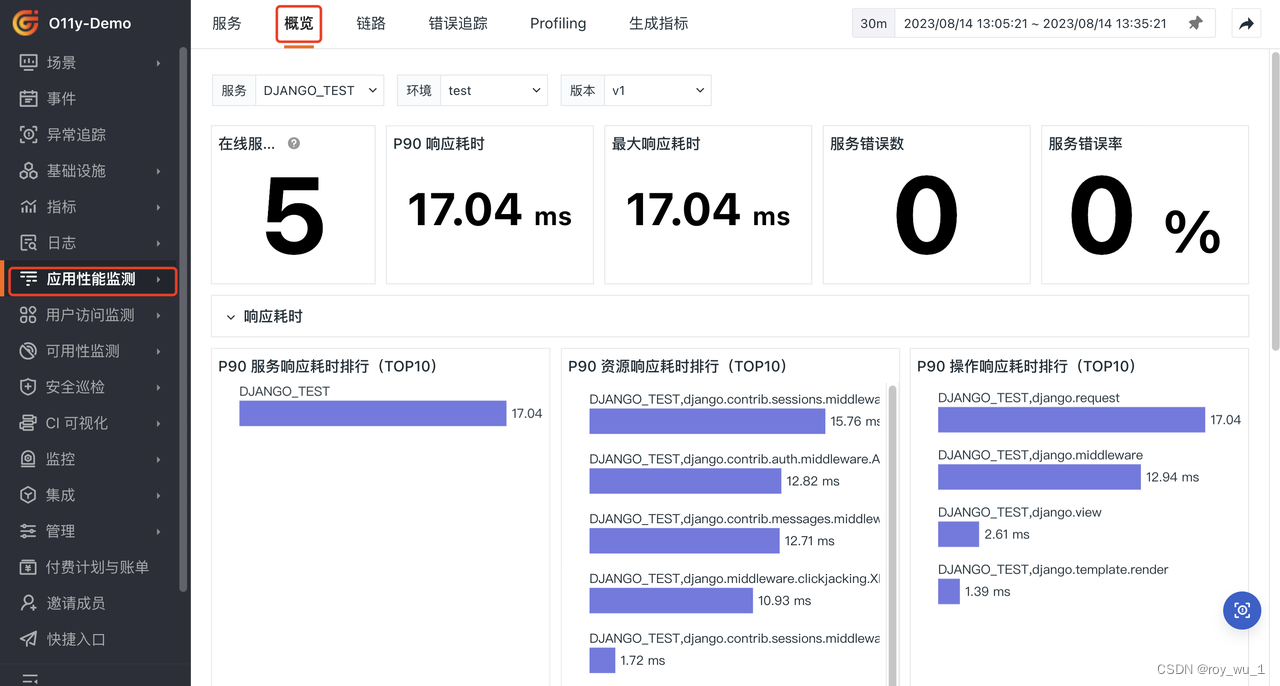Click the pin icon near the time picker
This screenshot has height=686, width=1280.
click(1196, 23)
